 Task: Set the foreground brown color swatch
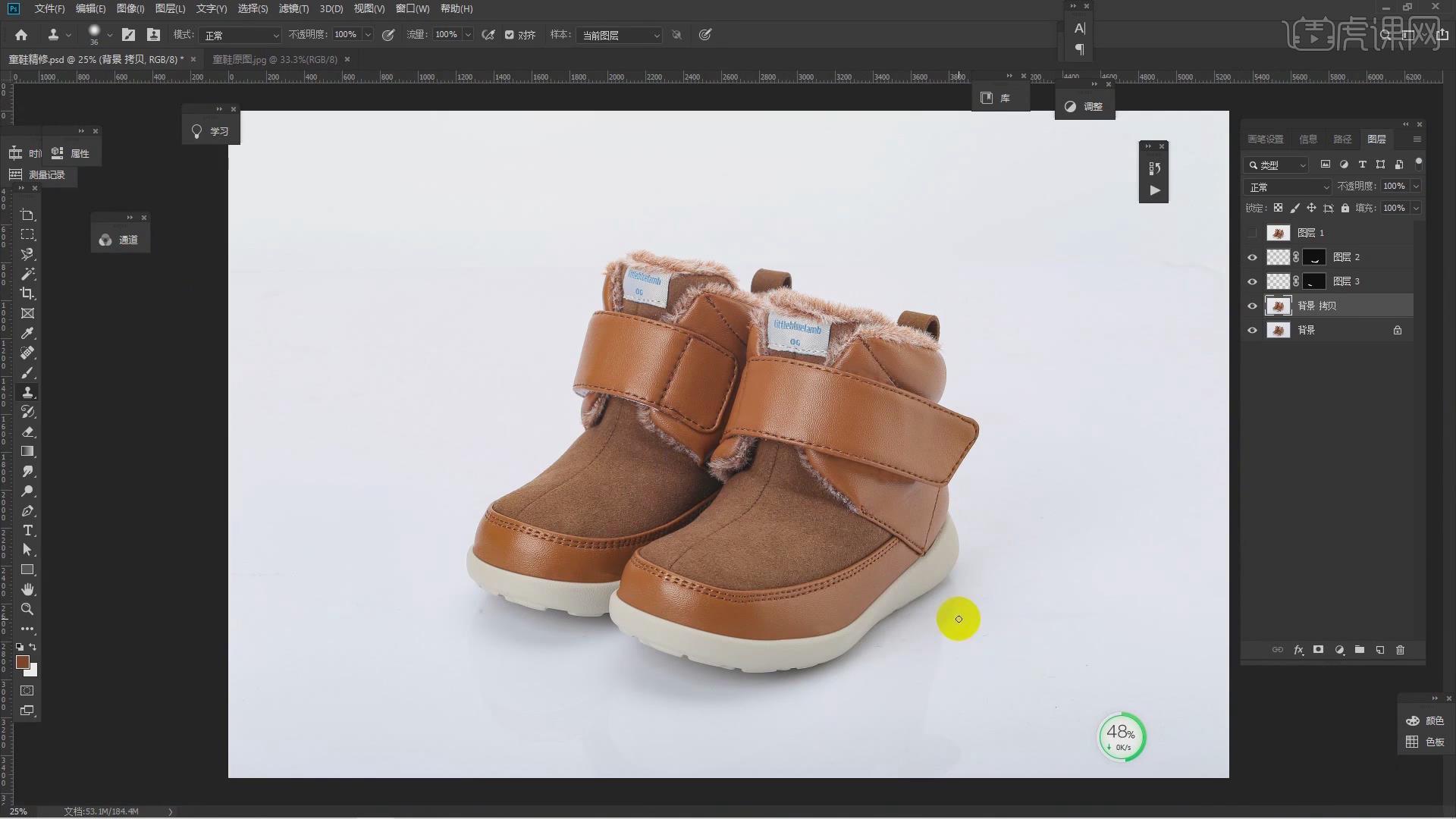coord(22,662)
